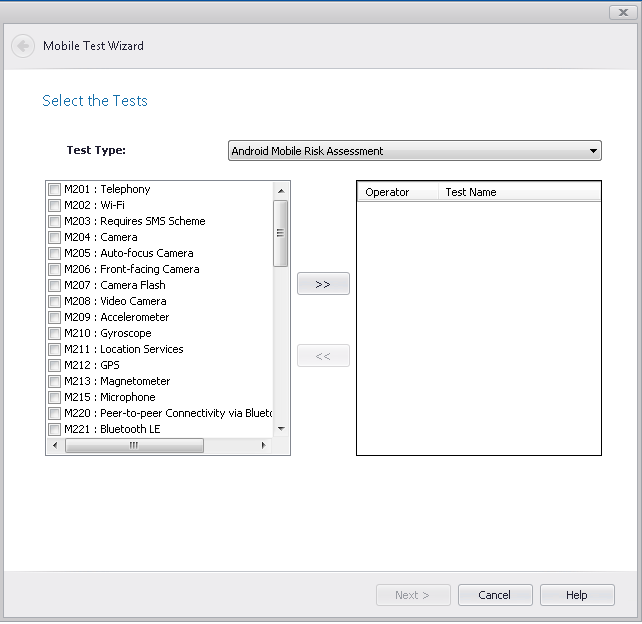
Task: Check the M202 Wi-Fi test
Action: coord(54,206)
